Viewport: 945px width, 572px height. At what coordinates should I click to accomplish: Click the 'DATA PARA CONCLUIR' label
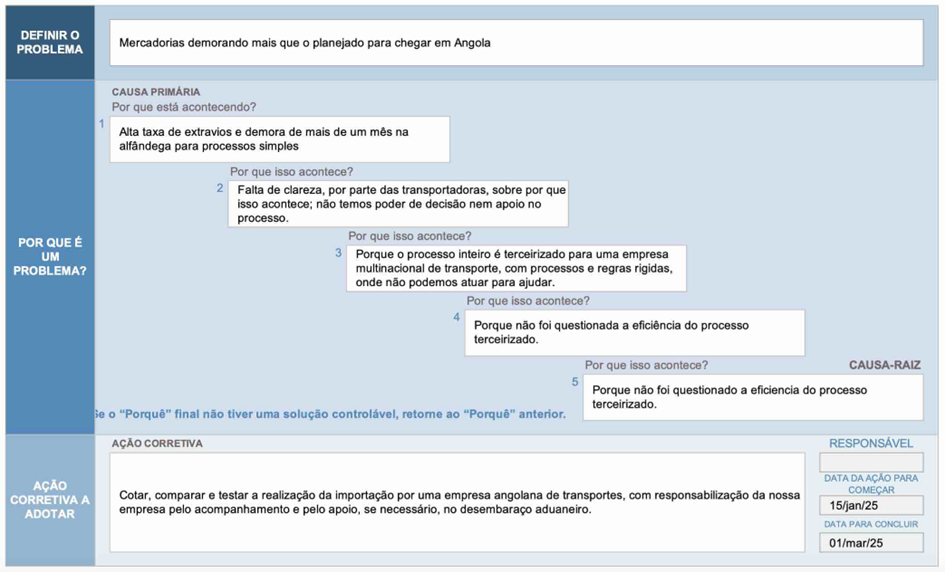click(871, 524)
